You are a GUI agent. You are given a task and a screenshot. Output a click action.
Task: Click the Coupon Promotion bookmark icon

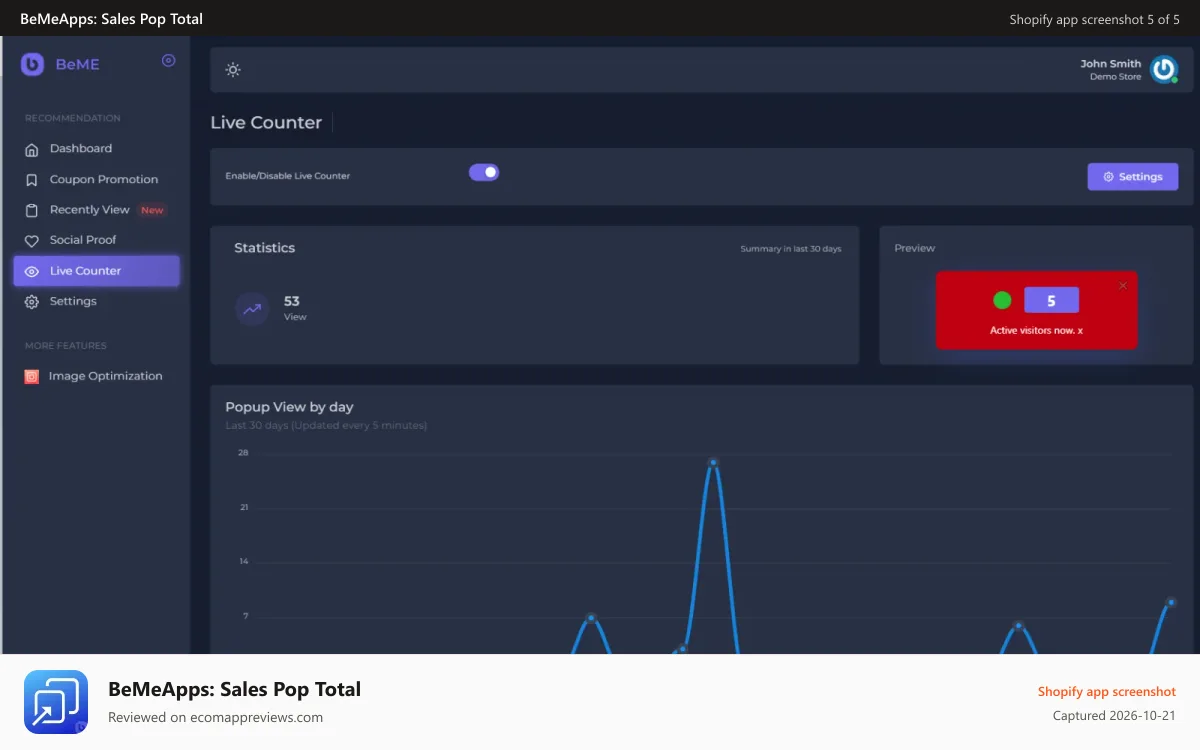click(x=31, y=180)
